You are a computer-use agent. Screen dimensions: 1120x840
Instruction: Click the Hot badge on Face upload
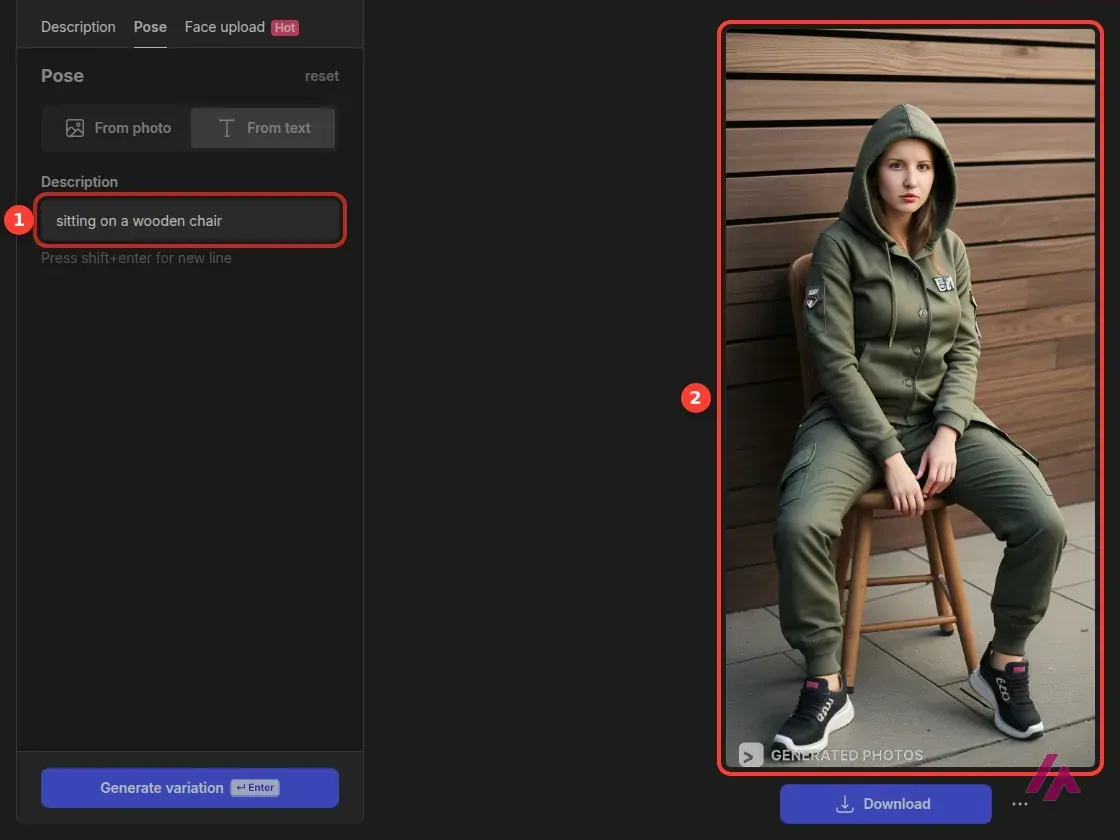[x=285, y=28]
